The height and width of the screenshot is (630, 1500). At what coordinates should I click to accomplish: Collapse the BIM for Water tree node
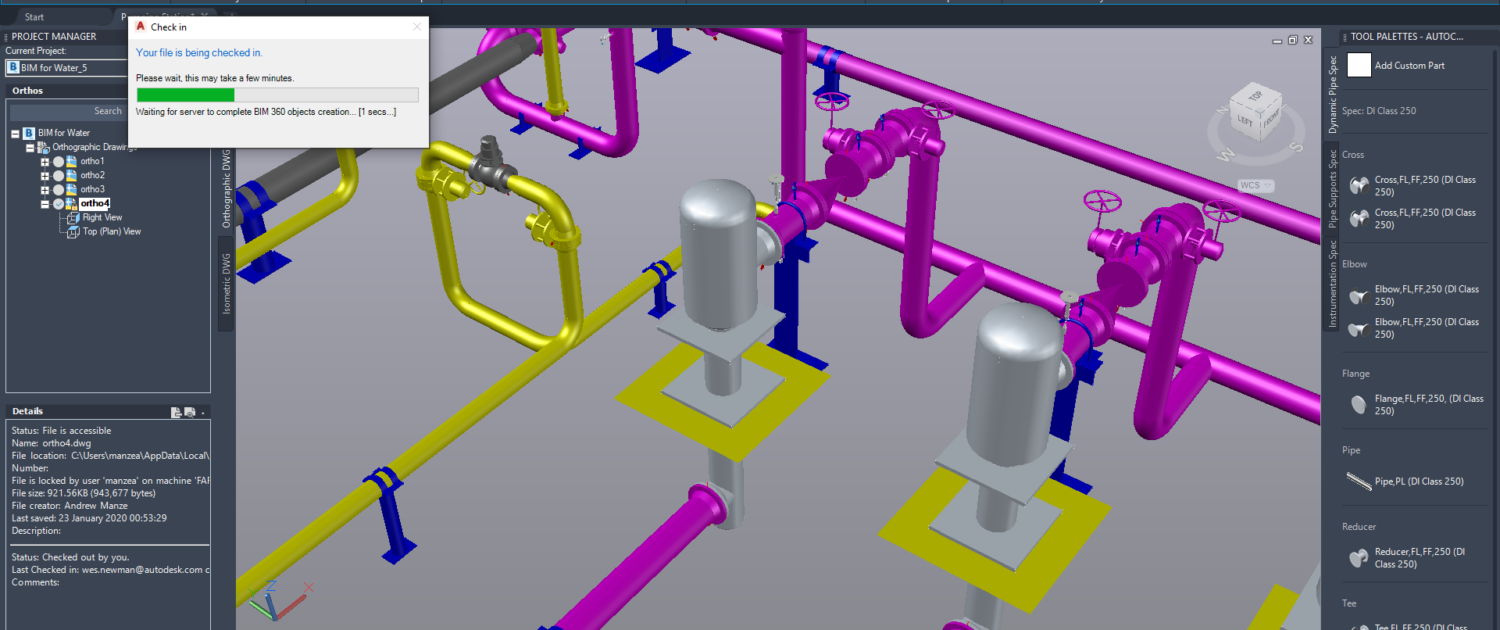click(x=15, y=134)
